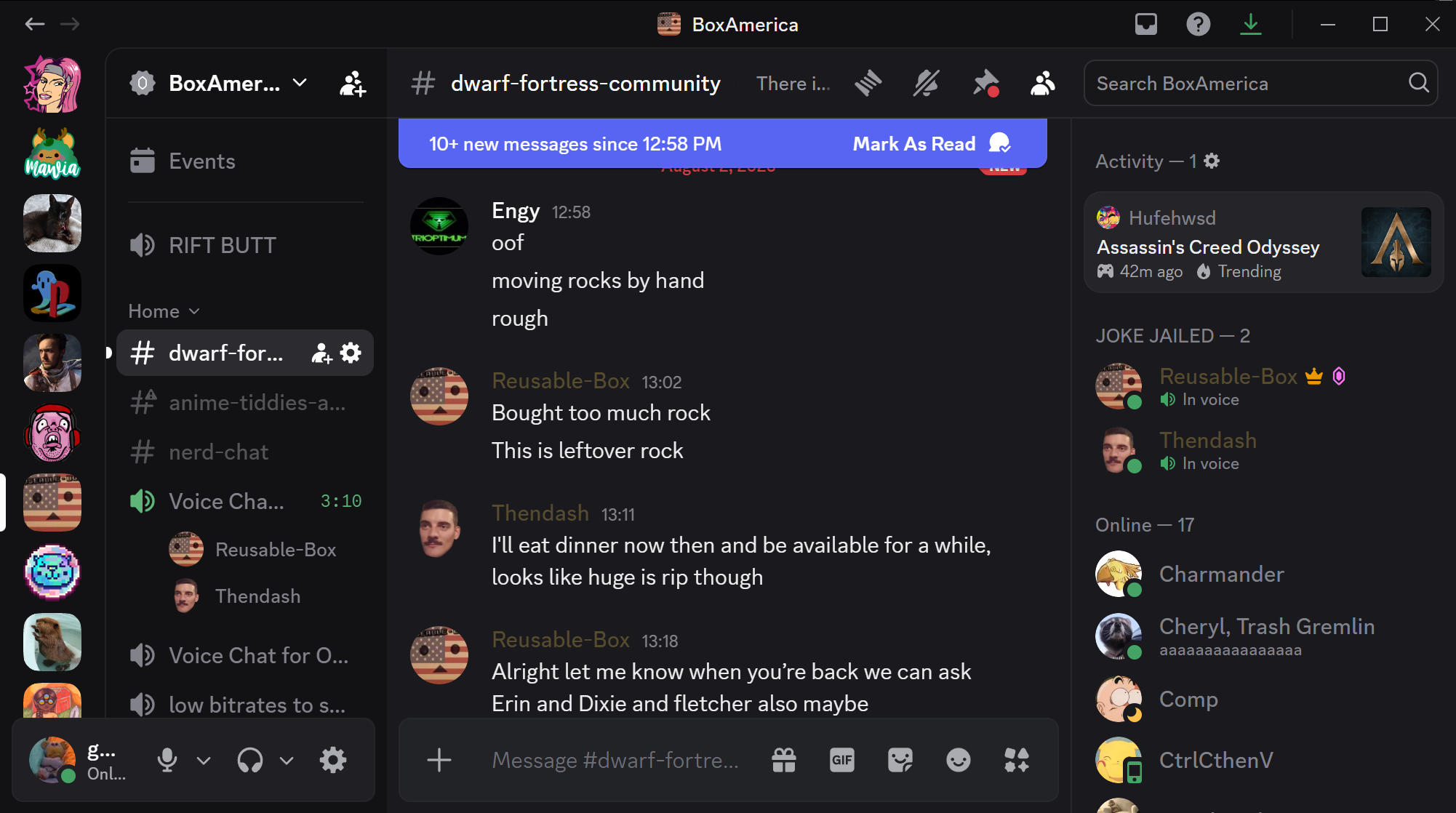Send a gift via gift icon
The height and width of the screenshot is (813, 1456).
pyautogui.click(x=784, y=760)
